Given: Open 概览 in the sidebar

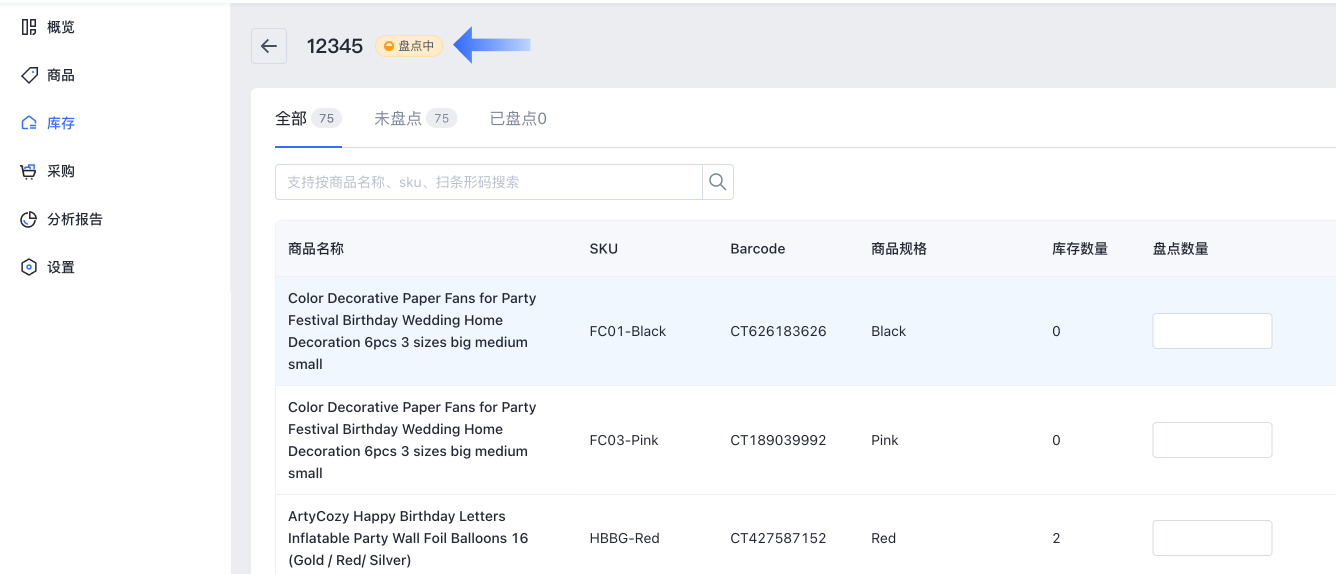Looking at the screenshot, I should click(x=61, y=27).
